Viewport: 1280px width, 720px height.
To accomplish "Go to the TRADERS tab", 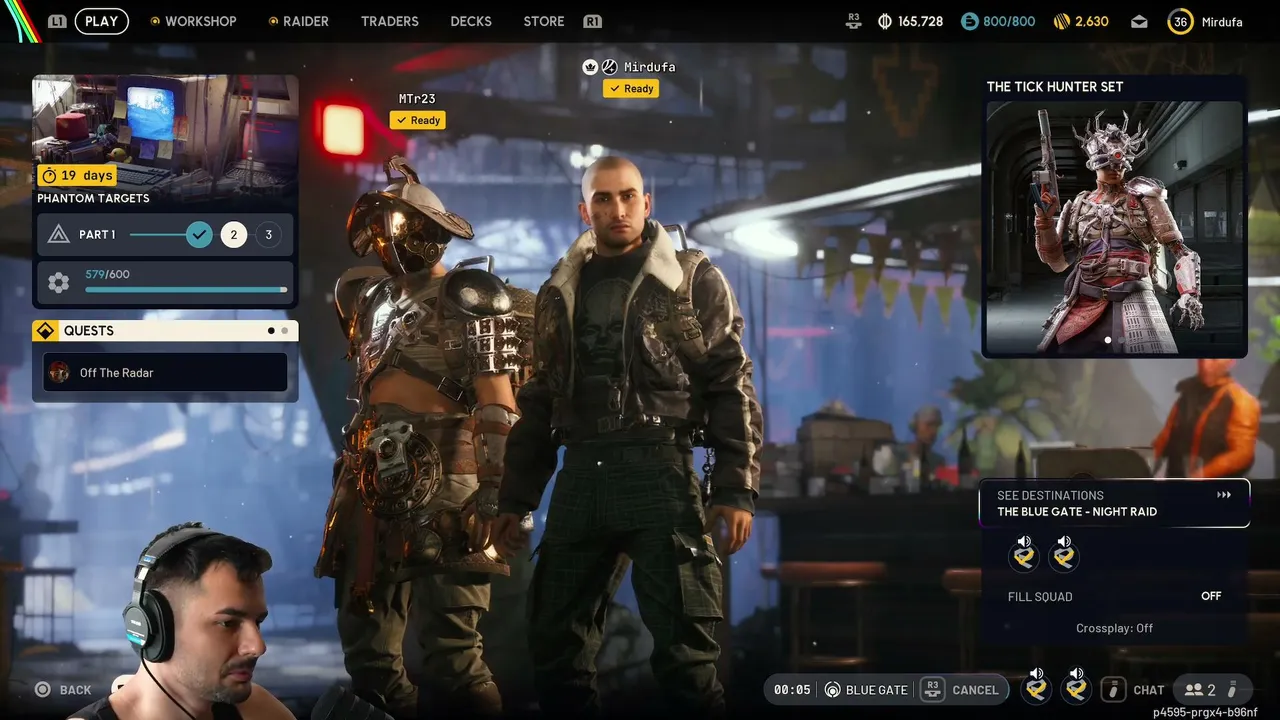I will coord(390,21).
